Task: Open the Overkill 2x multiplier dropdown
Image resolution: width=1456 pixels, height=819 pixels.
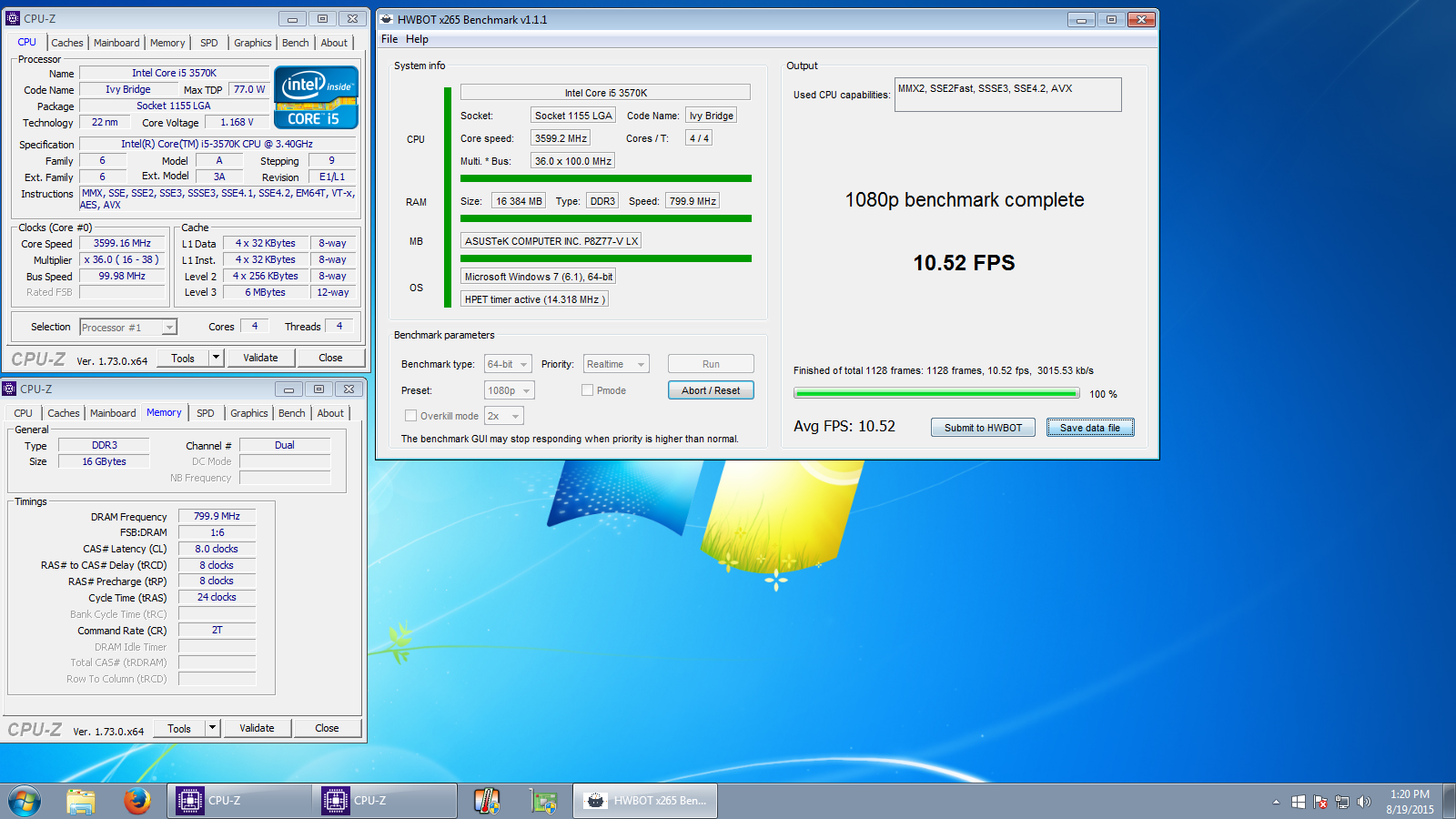Action: [504, 416]
